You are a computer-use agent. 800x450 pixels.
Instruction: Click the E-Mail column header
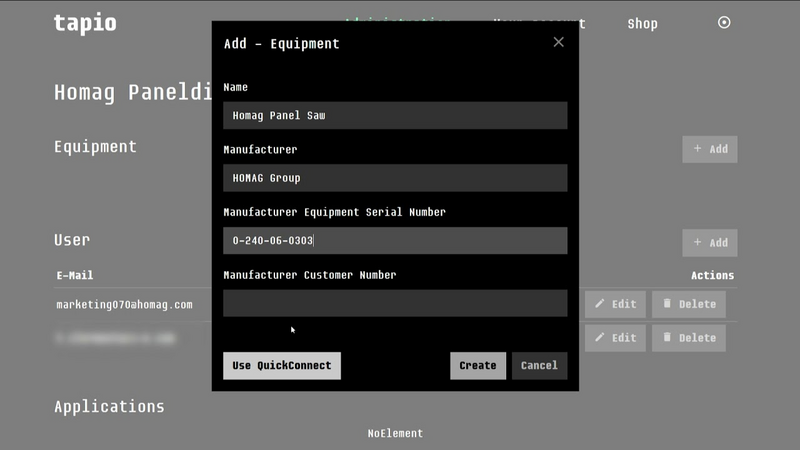[x=75, y=275]
